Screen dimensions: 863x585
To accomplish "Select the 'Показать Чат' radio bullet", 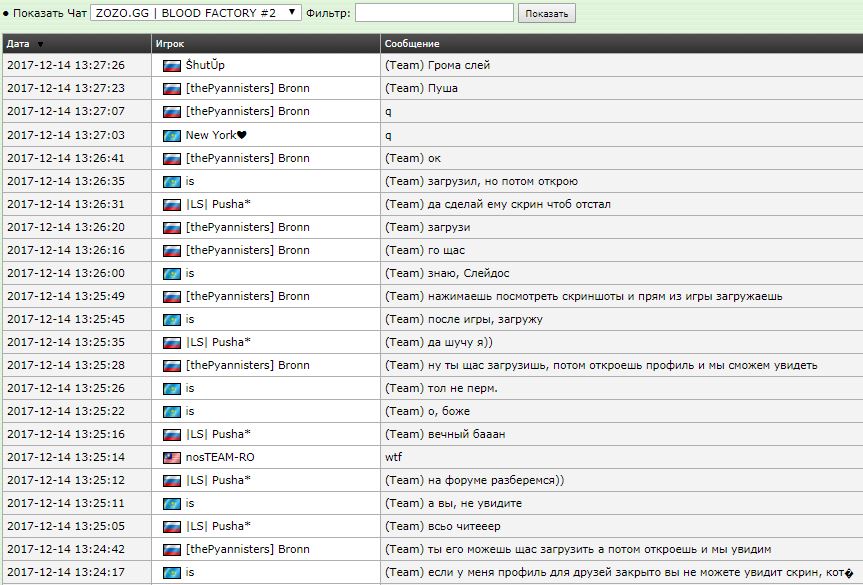I will click(5, 13).
